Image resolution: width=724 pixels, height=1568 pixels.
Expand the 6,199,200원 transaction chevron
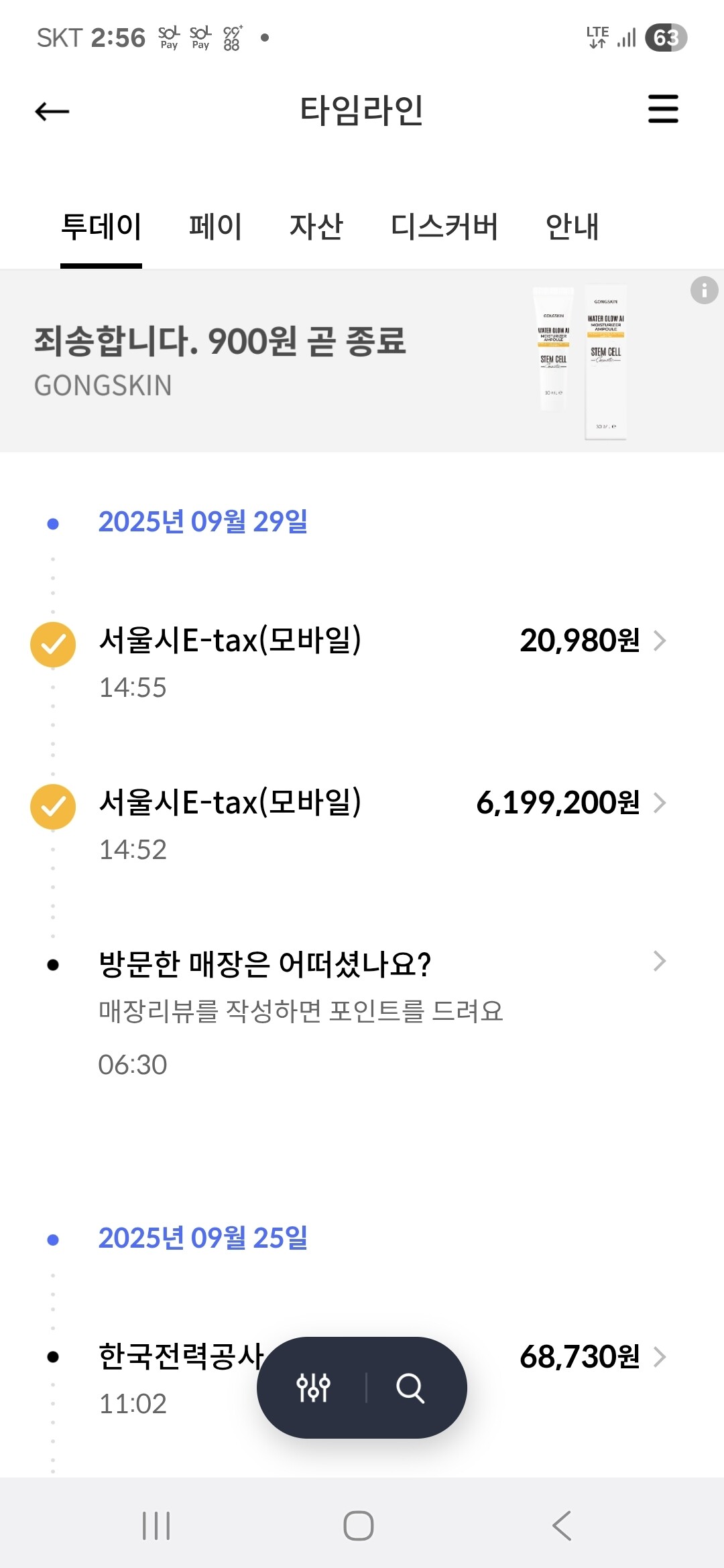click(x=660, y=803)
